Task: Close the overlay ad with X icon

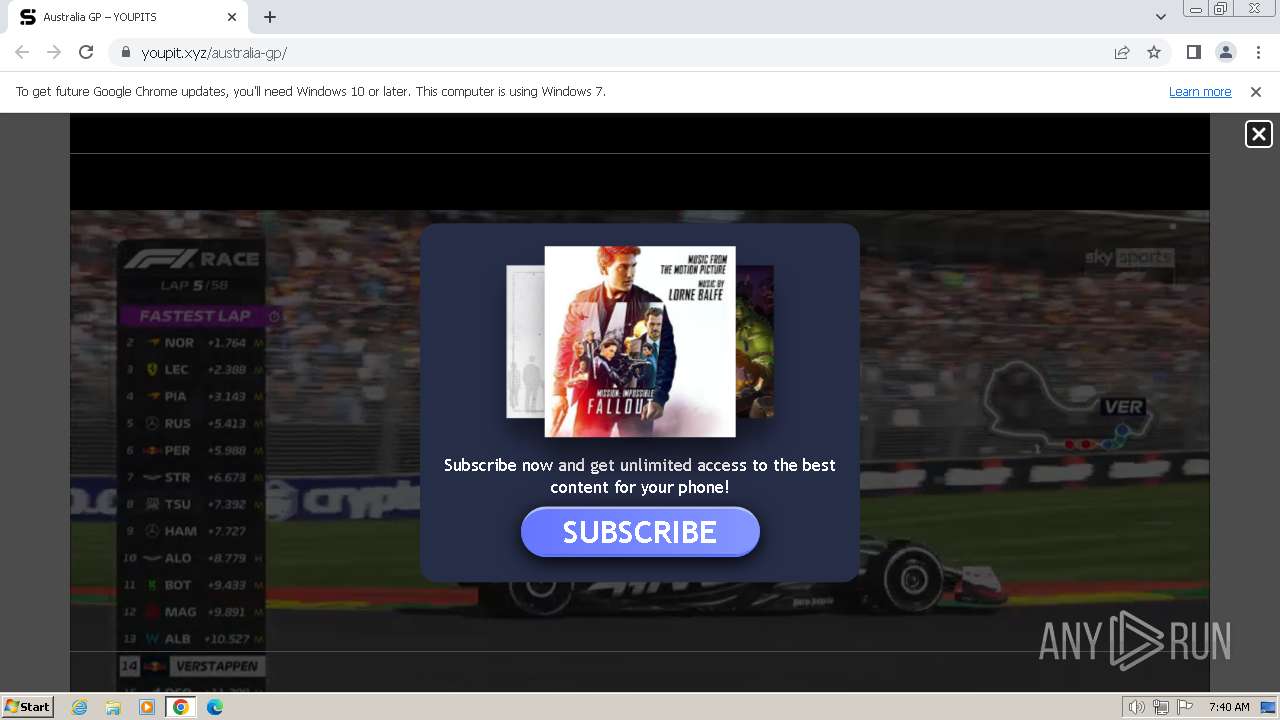Action: tap(1258, 134)
